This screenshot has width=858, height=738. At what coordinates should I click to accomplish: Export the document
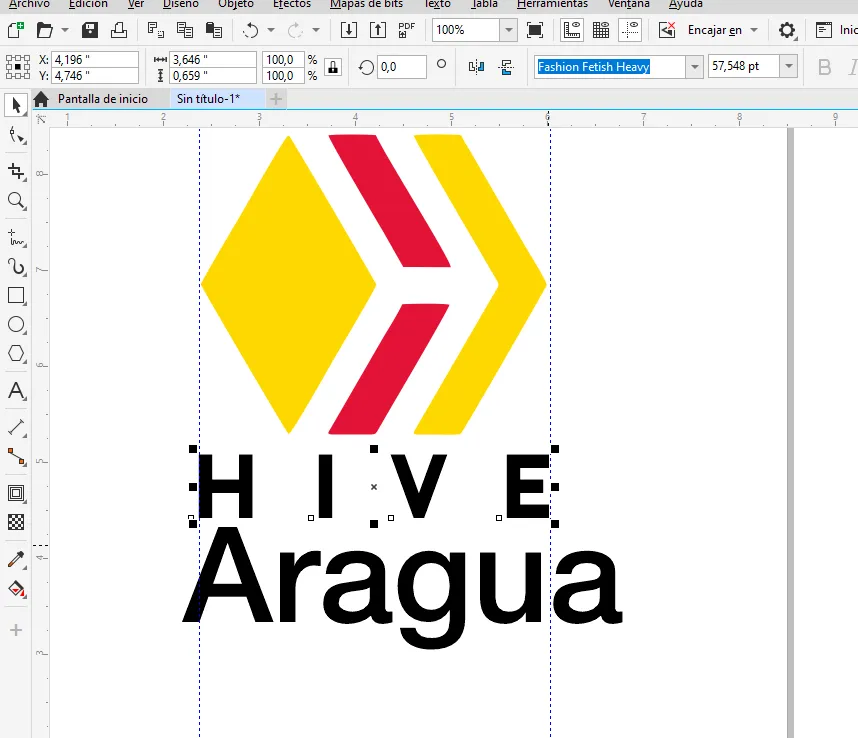[378, 30]
